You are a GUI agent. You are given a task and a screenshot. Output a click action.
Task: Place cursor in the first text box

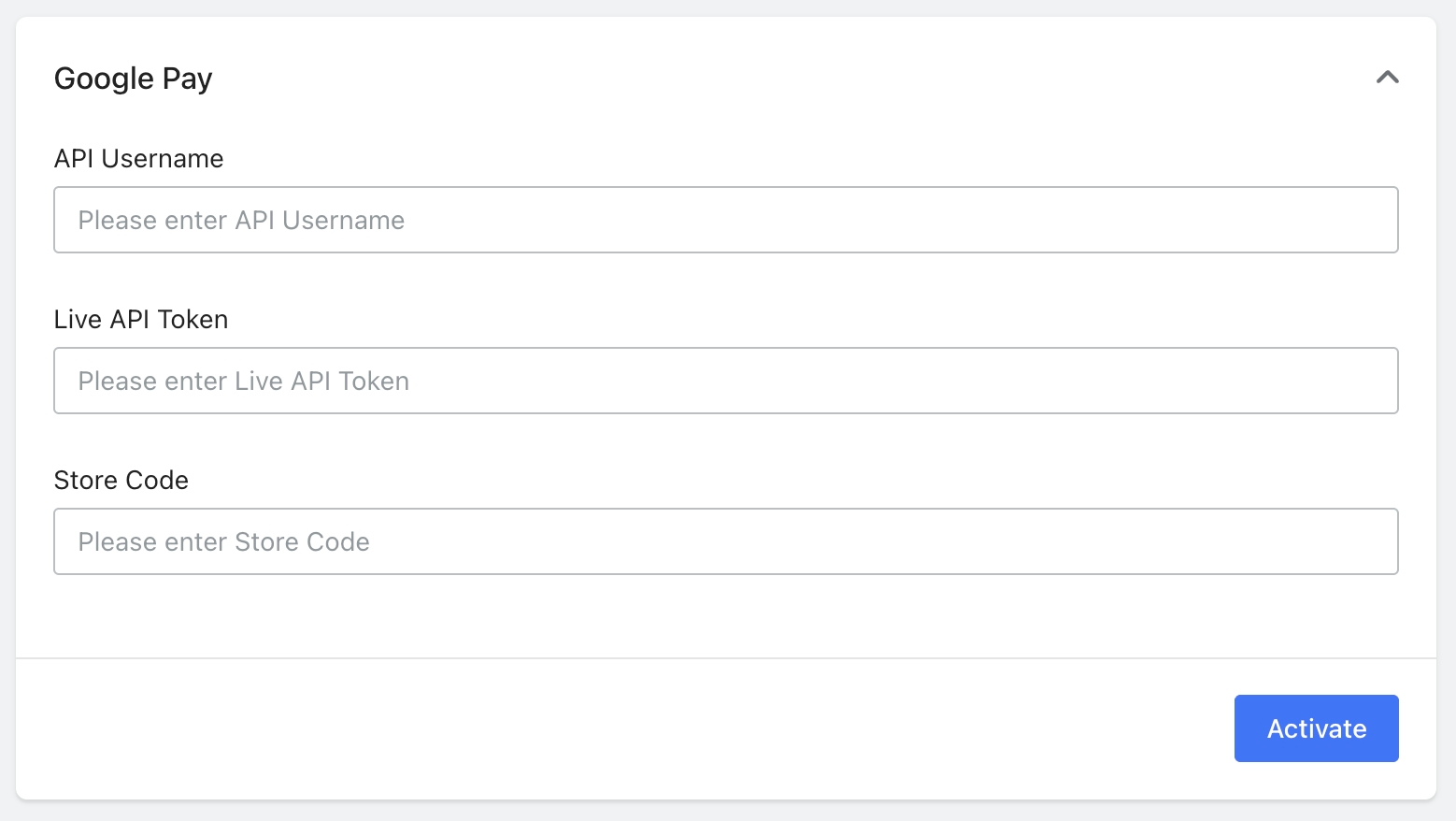pos(725,220)
